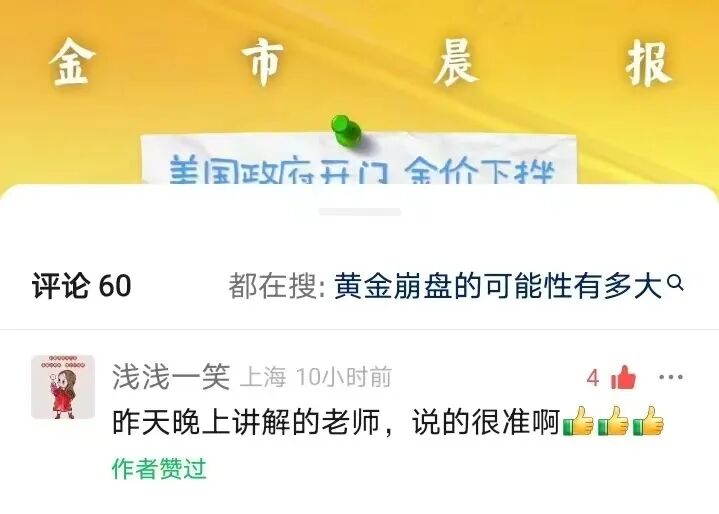Tap the magnifier search icon
This screenshot has width=719, height=514.
click(675, 283)
